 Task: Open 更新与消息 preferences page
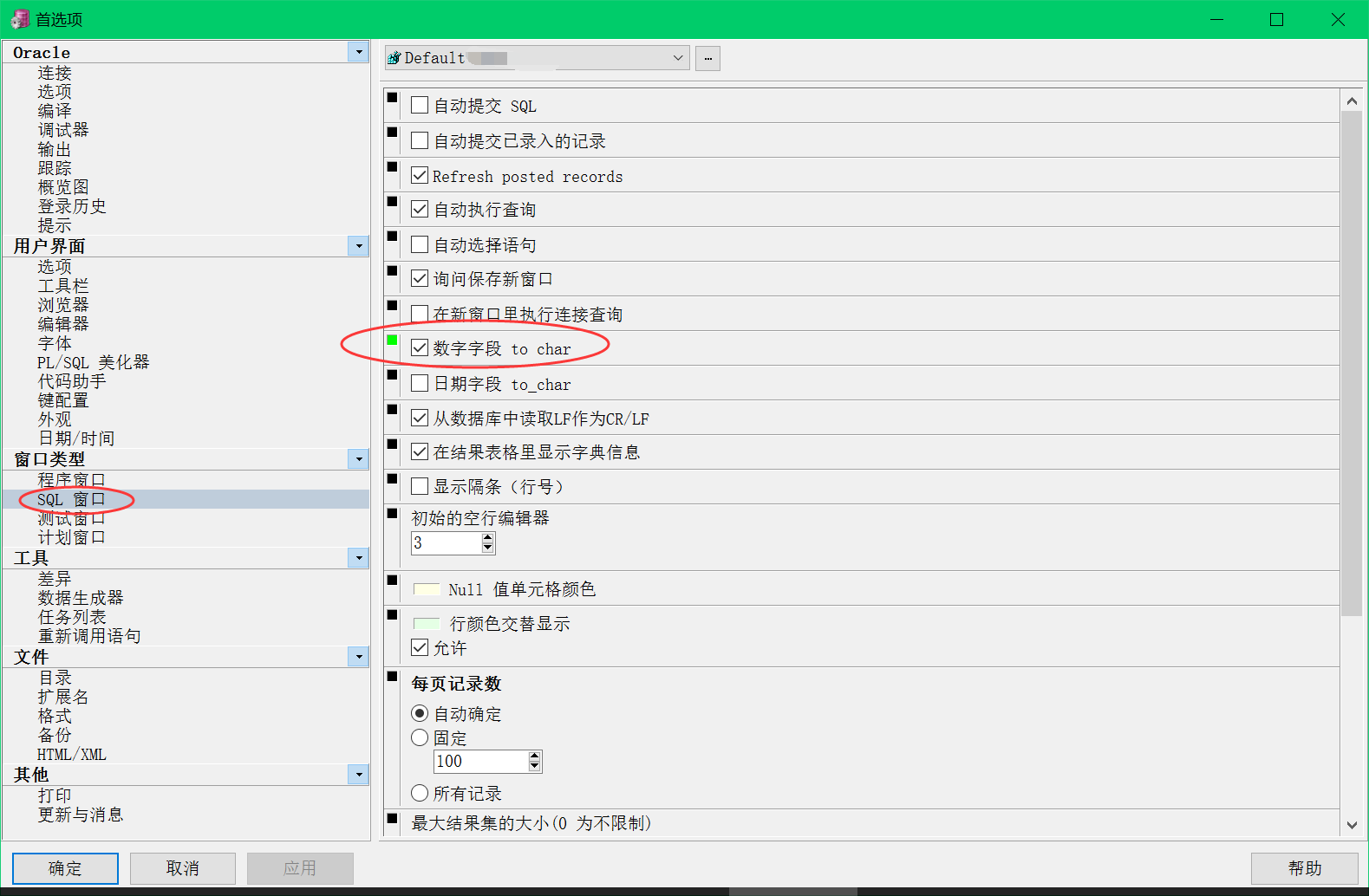point(81,815)
